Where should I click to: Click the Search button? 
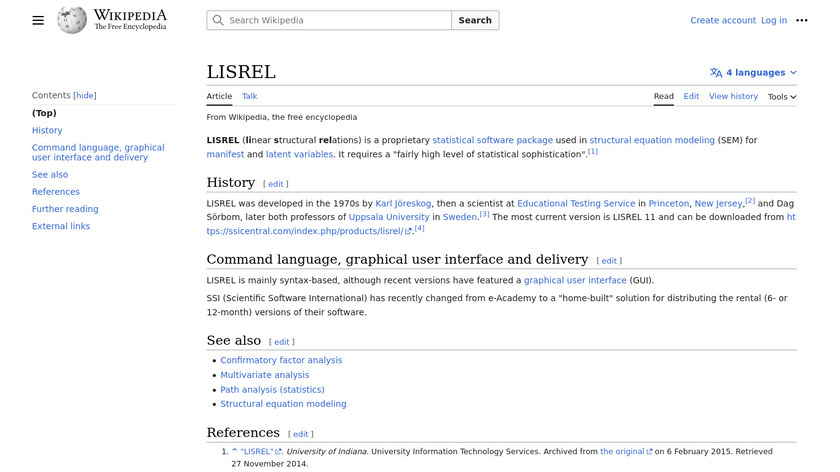point(475,20)
